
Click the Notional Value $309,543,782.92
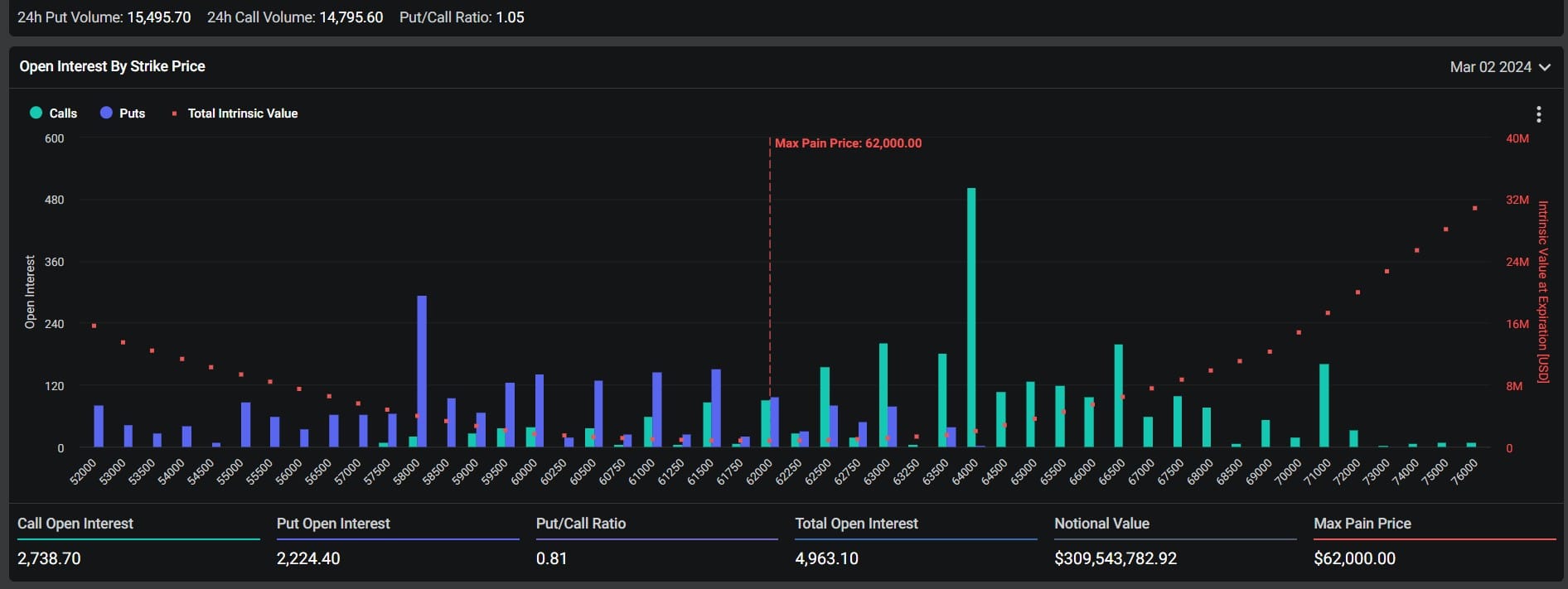(1116, 558)
